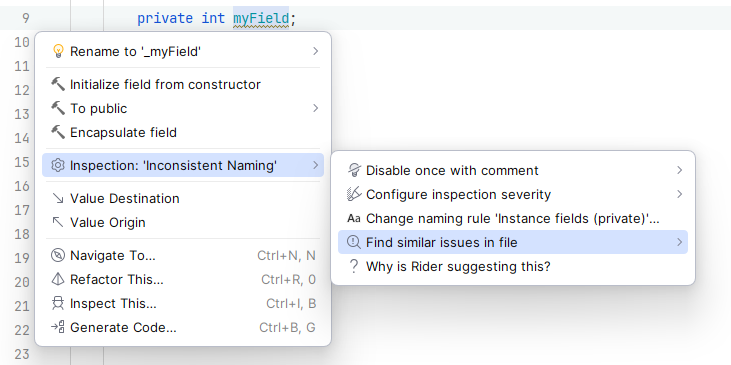Open Change naming rule 'Instance fields (private)'...
The width and height of the screenshot is (731, 365).
click(x=513, y=218)
